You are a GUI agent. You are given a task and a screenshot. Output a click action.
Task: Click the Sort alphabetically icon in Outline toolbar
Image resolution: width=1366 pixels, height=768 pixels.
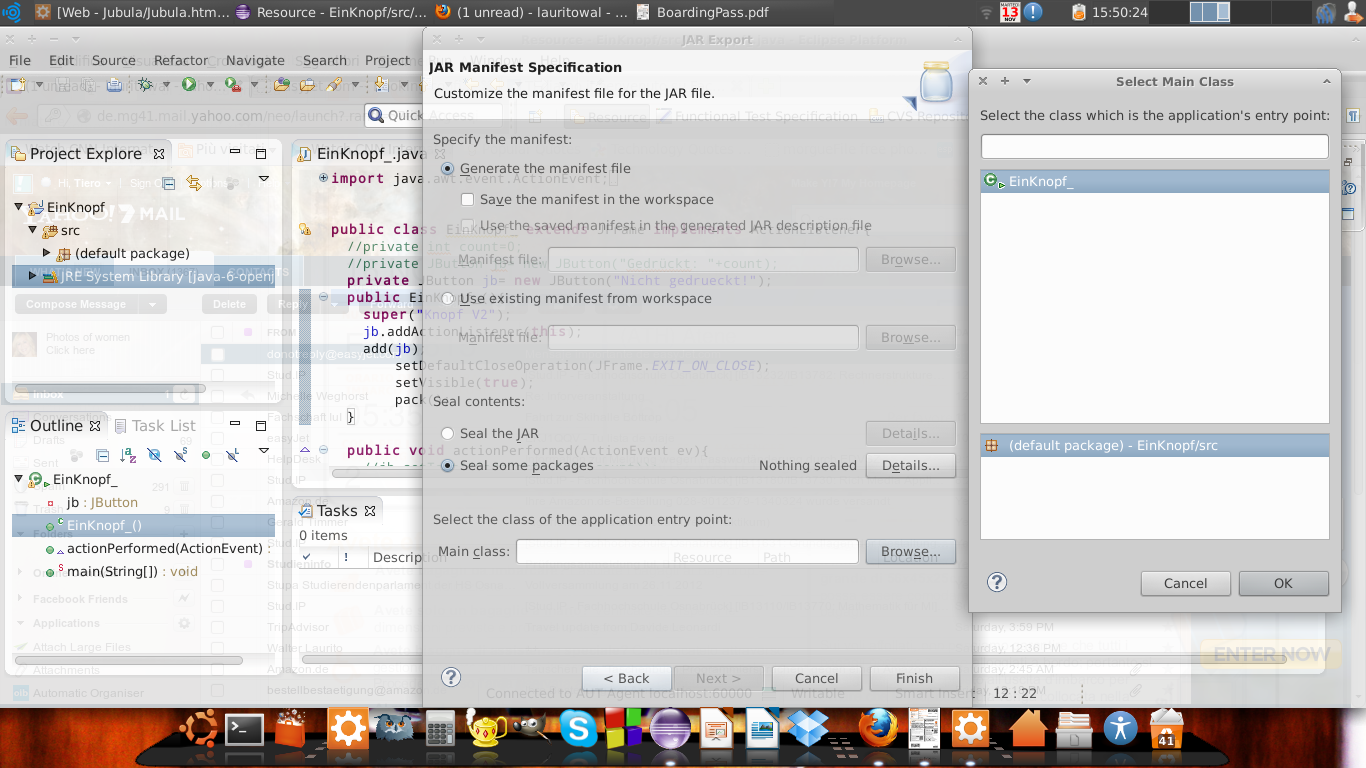tap(128, 455)
